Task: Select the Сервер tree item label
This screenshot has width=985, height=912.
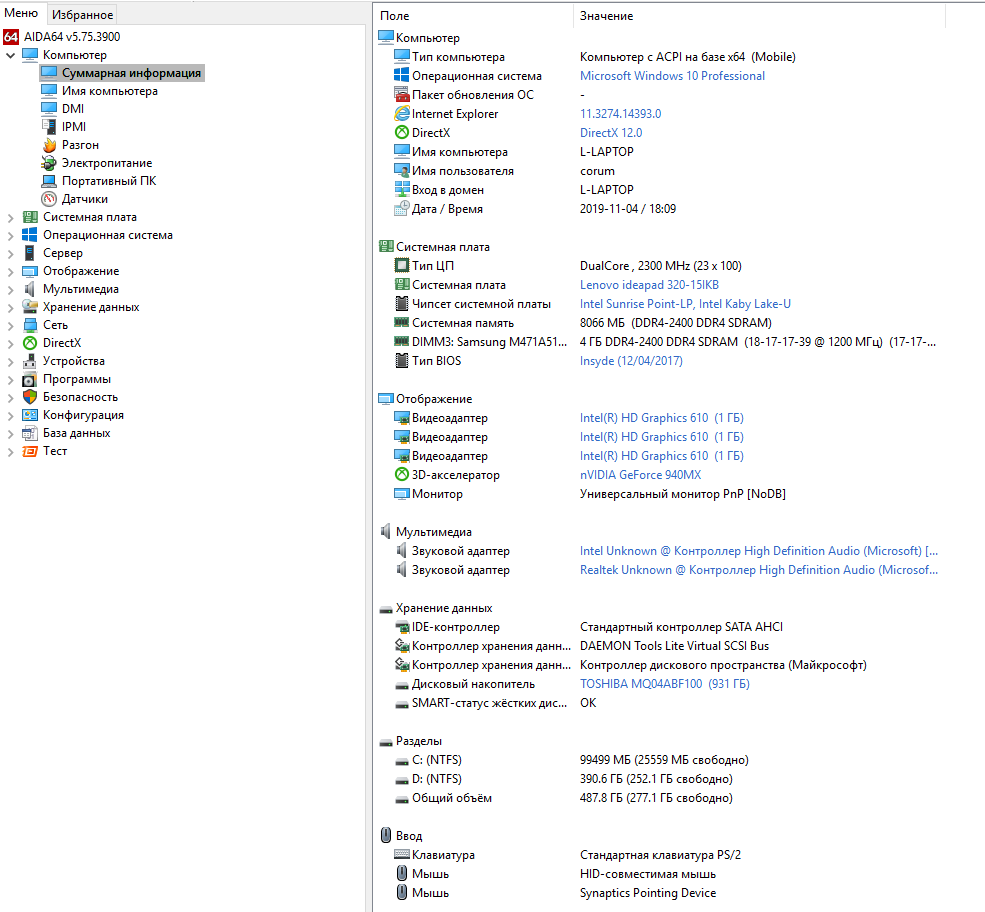Action: point(63,253)
